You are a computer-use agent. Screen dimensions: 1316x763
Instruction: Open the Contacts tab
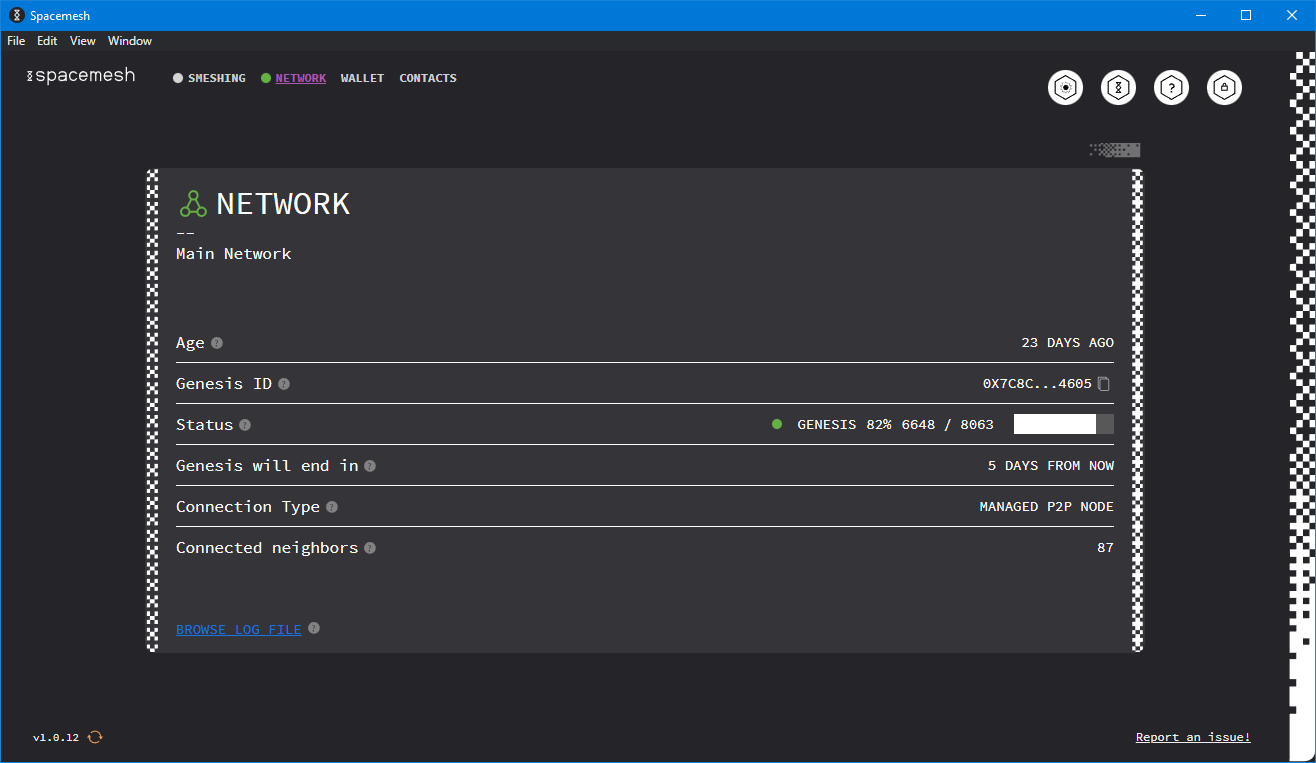(428, 78)
